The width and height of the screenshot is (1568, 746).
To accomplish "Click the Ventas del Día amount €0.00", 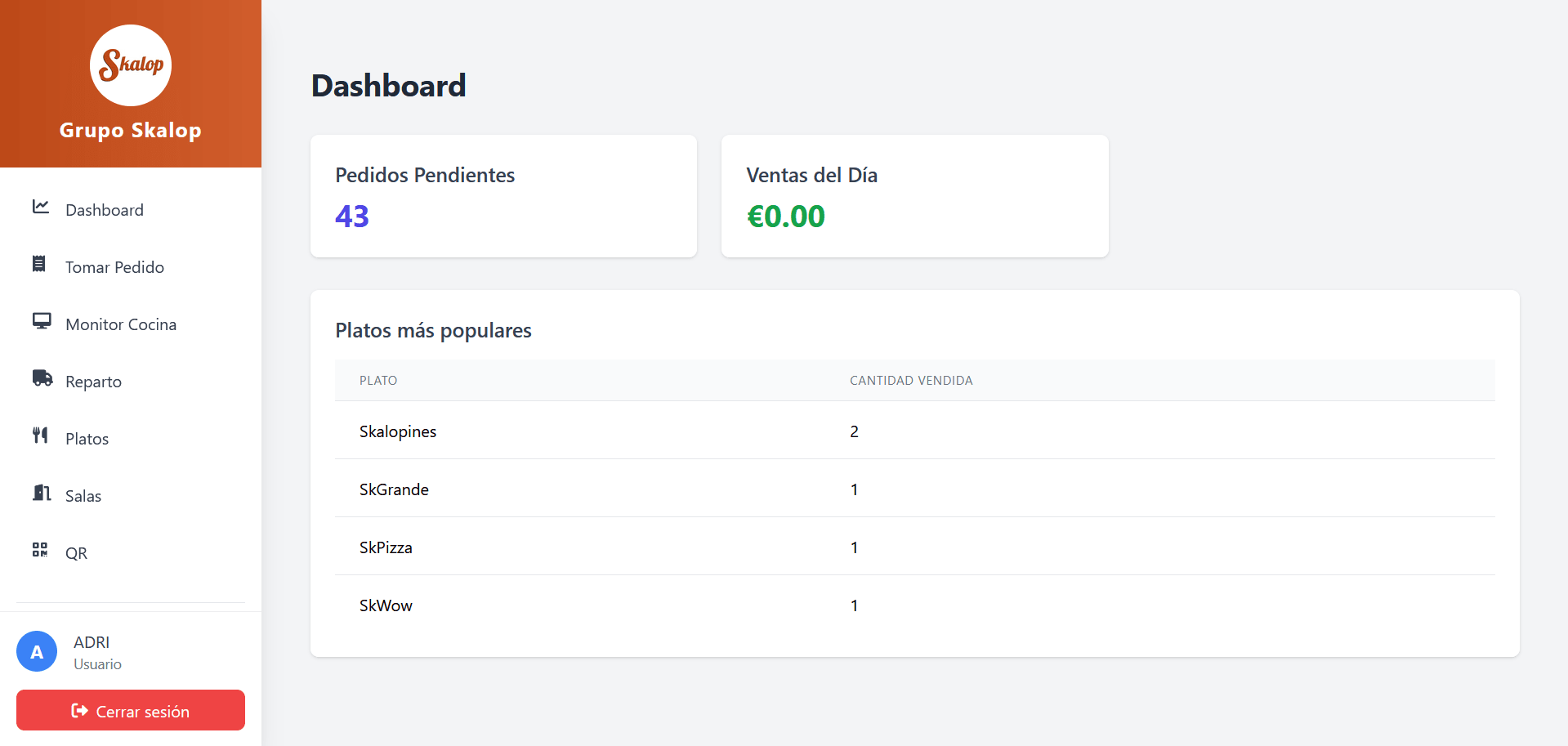I will 785,216.
